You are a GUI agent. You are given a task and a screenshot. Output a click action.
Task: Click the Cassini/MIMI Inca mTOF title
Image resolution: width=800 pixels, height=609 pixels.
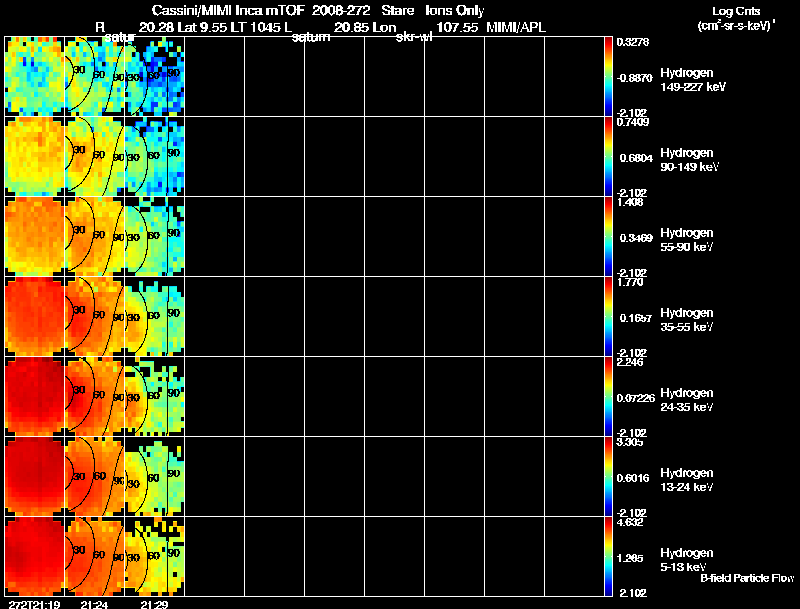point(228,10)
